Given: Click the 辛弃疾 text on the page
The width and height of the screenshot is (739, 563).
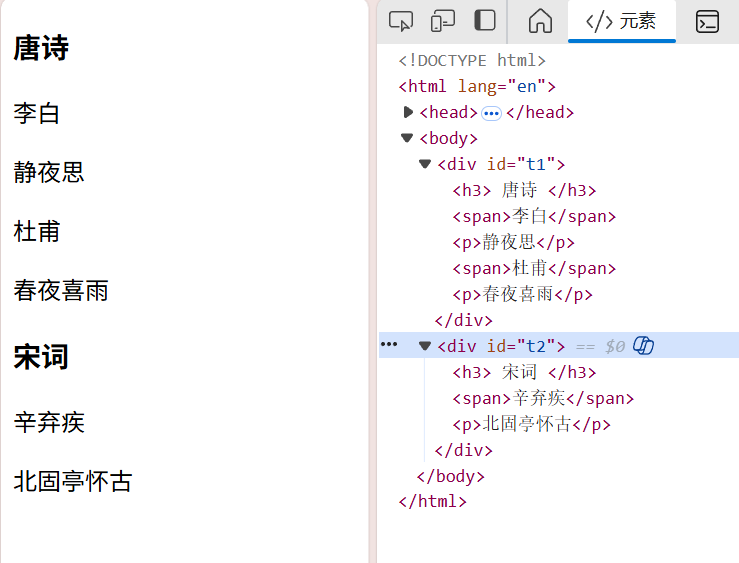Looking at the screenshot, I should click(x=49, y=422).
